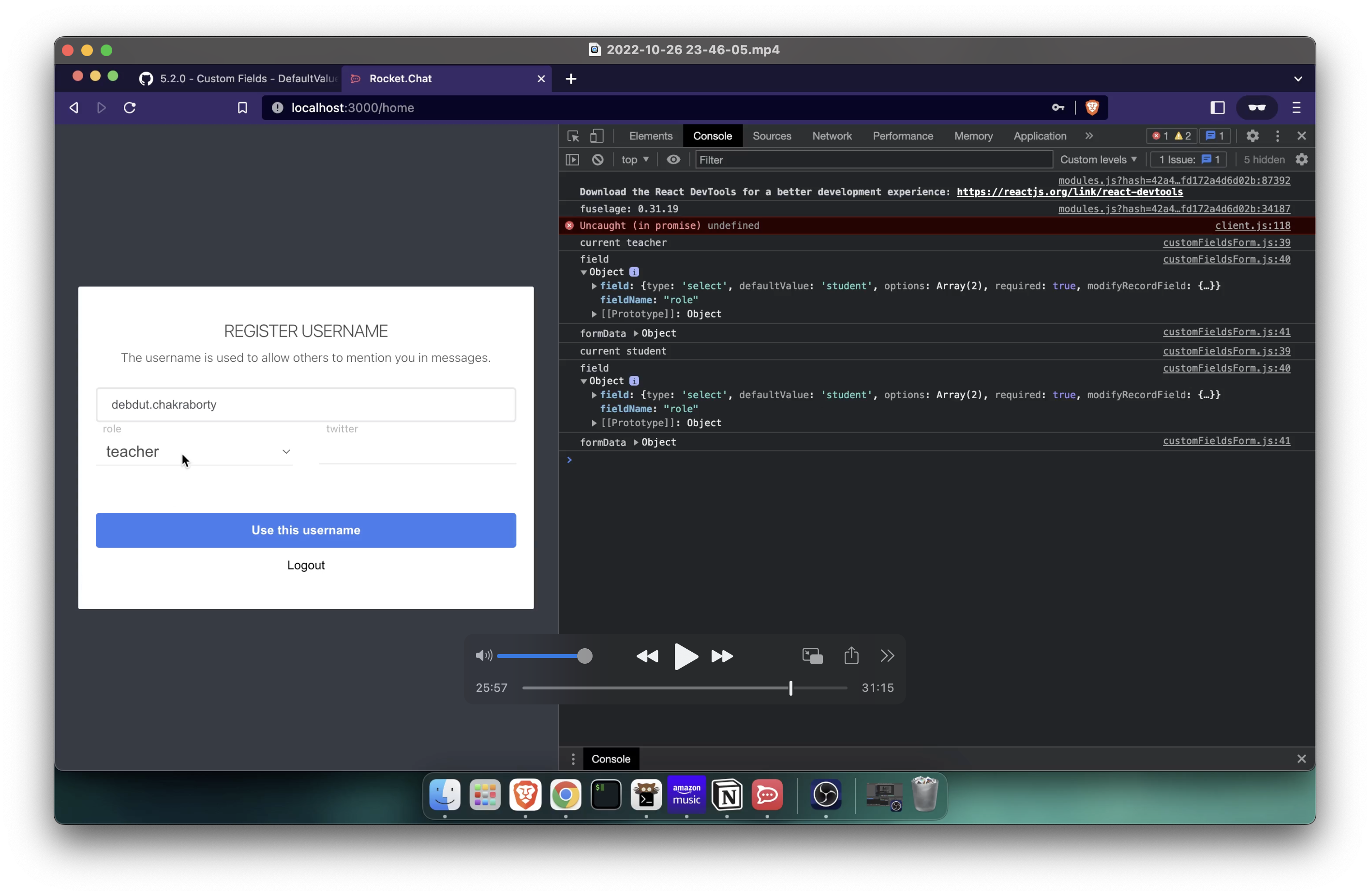Open the browser hamburger menu

click(x=1297, y=108)
